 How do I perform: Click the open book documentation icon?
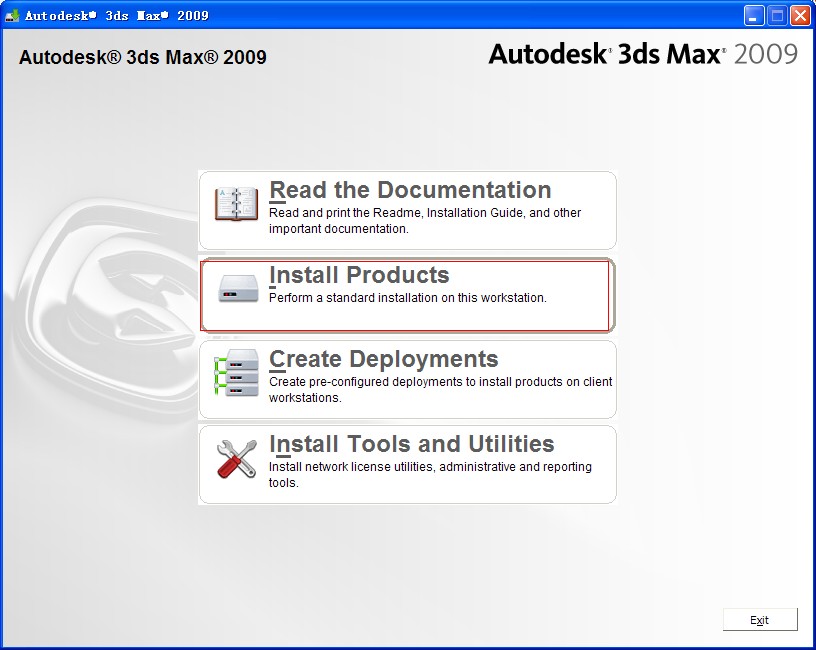tap(236, 204)
